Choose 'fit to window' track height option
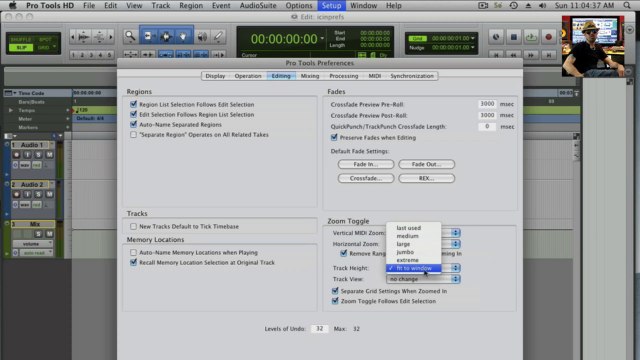This screenshot has height=360, width=640. click(413, 268)
